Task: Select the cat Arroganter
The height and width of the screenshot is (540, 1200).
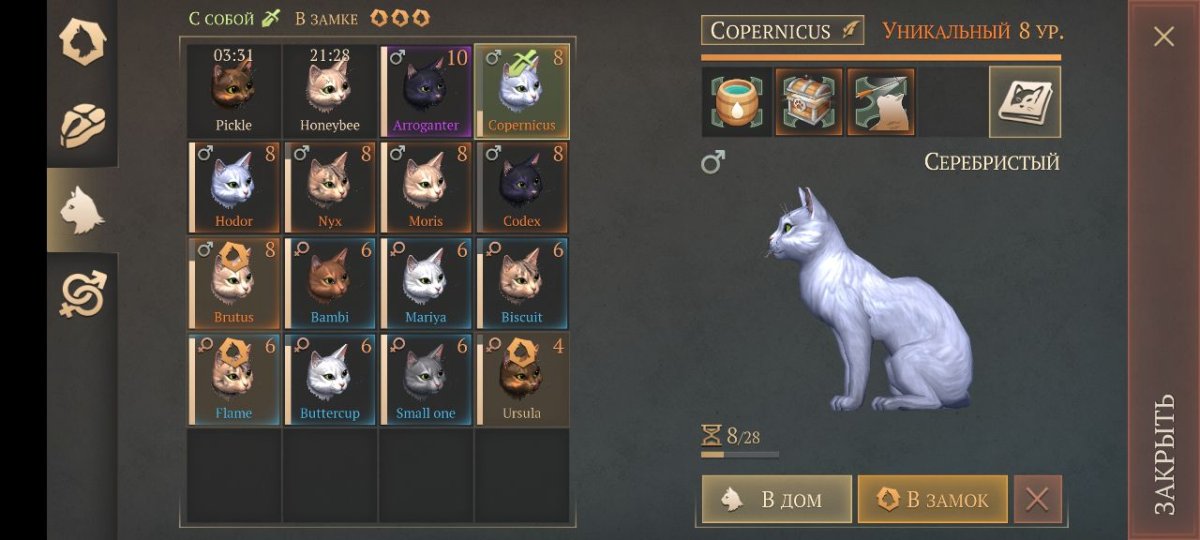Action: [426, 90]
